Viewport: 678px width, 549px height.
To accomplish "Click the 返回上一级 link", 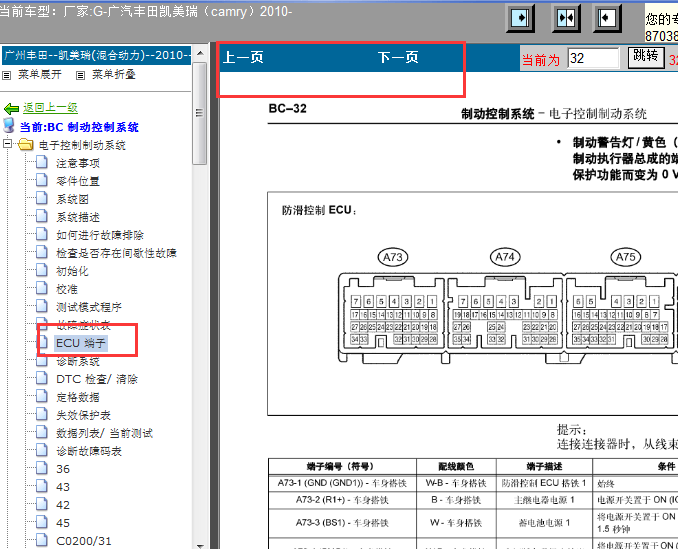I will click(x=50, y=108).
